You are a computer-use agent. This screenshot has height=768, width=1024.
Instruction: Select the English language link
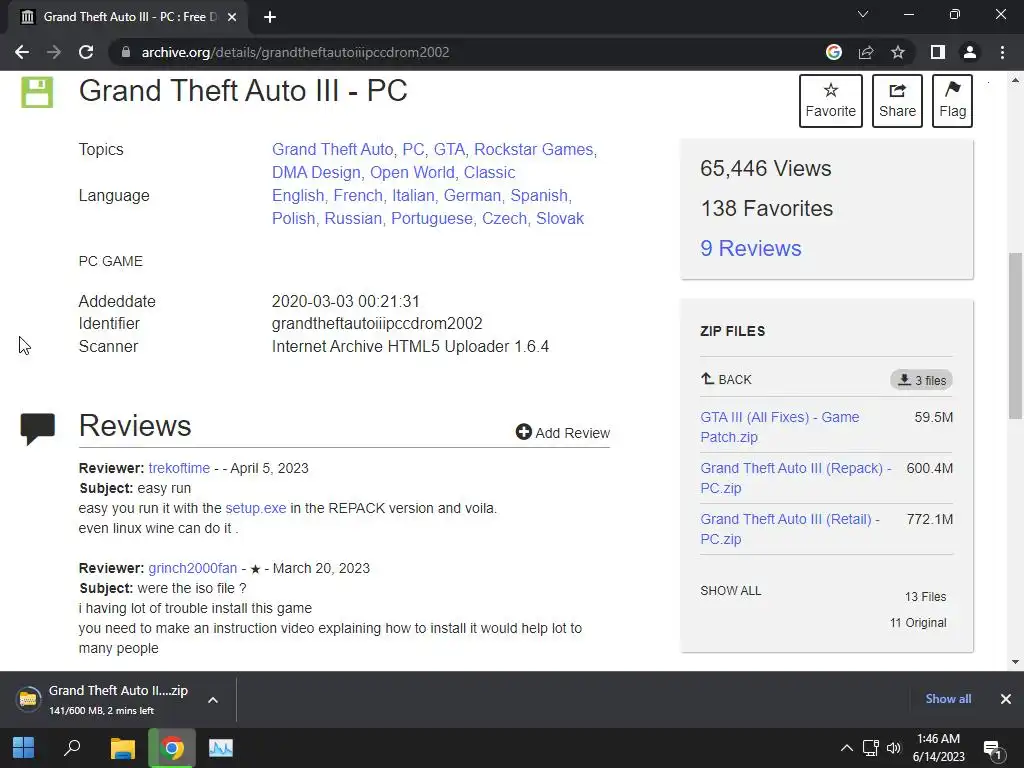point(298,195)
